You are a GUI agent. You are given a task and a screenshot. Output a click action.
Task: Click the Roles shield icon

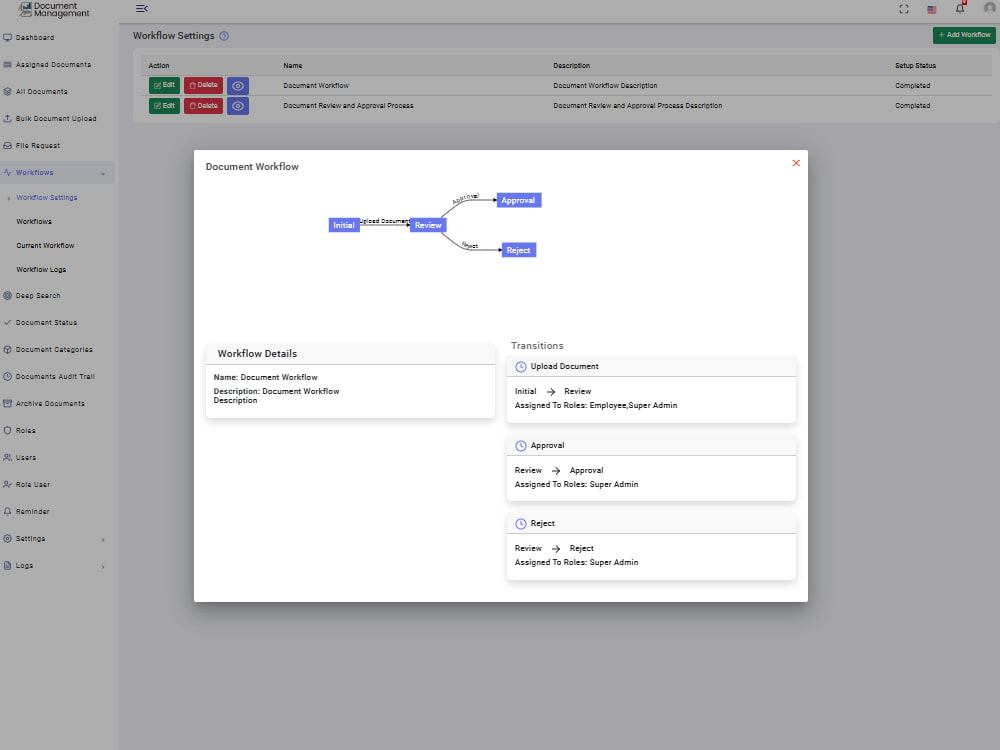point(8,430)
